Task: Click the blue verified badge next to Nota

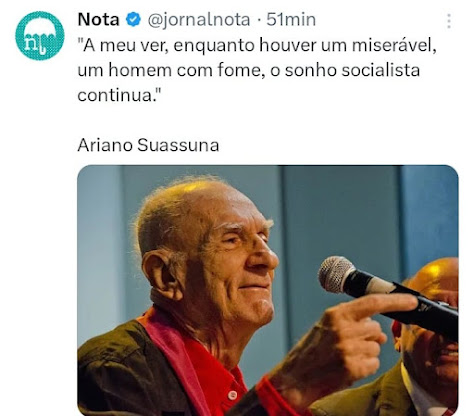Action: (133, 20)
